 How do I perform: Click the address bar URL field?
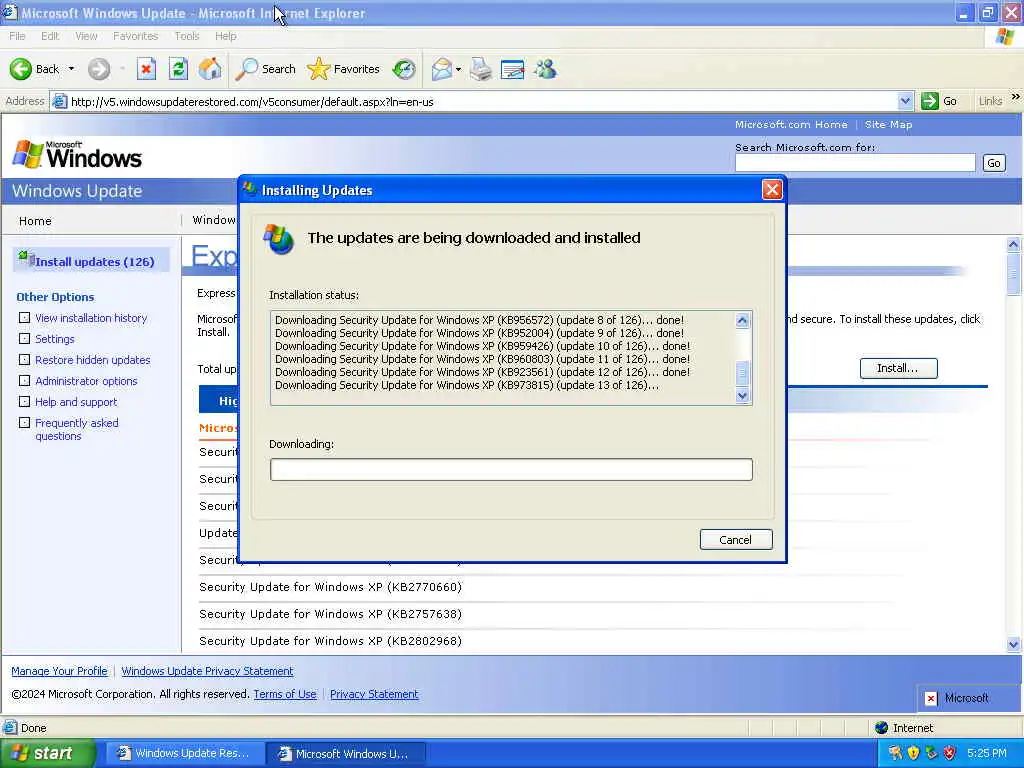483,101
